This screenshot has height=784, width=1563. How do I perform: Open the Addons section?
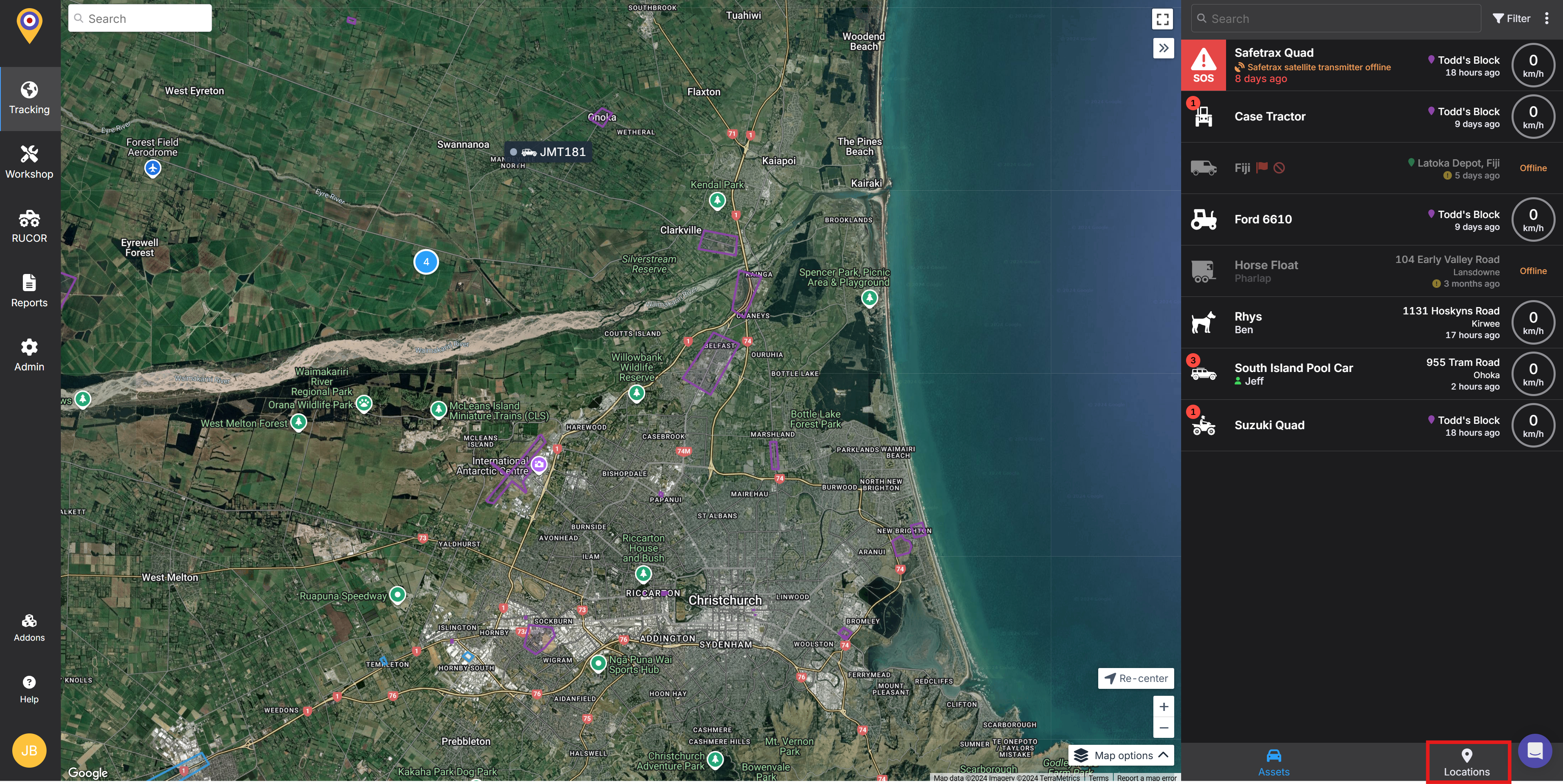pyautogui.click(x=29, y=628)
